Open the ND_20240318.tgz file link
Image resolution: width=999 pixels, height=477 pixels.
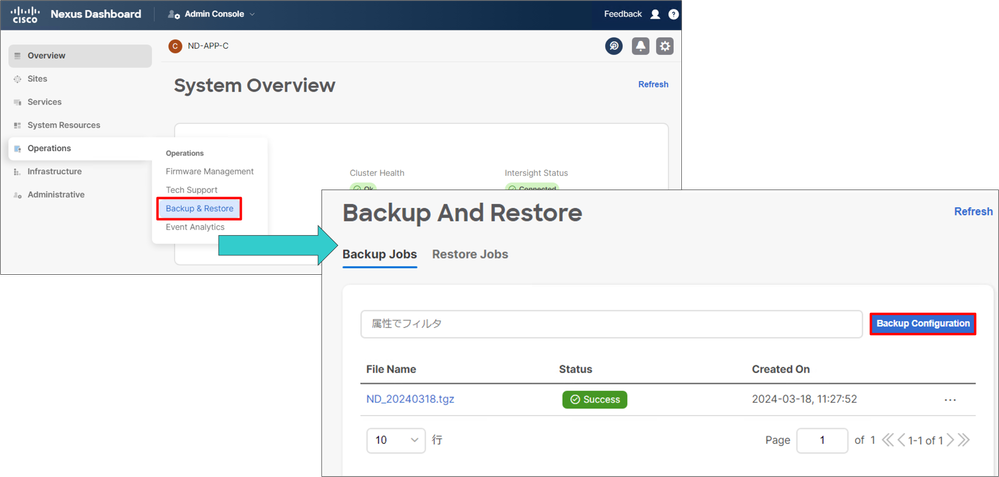410,399
